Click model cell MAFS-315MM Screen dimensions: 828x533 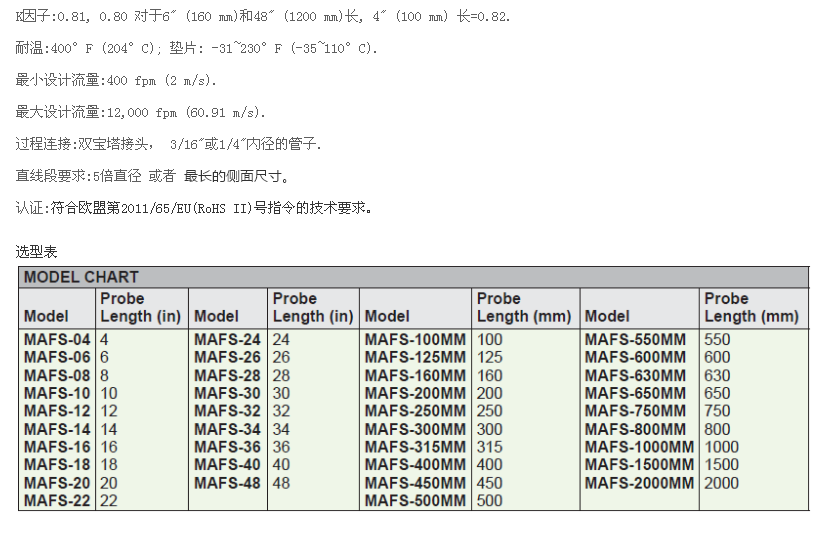416,447
